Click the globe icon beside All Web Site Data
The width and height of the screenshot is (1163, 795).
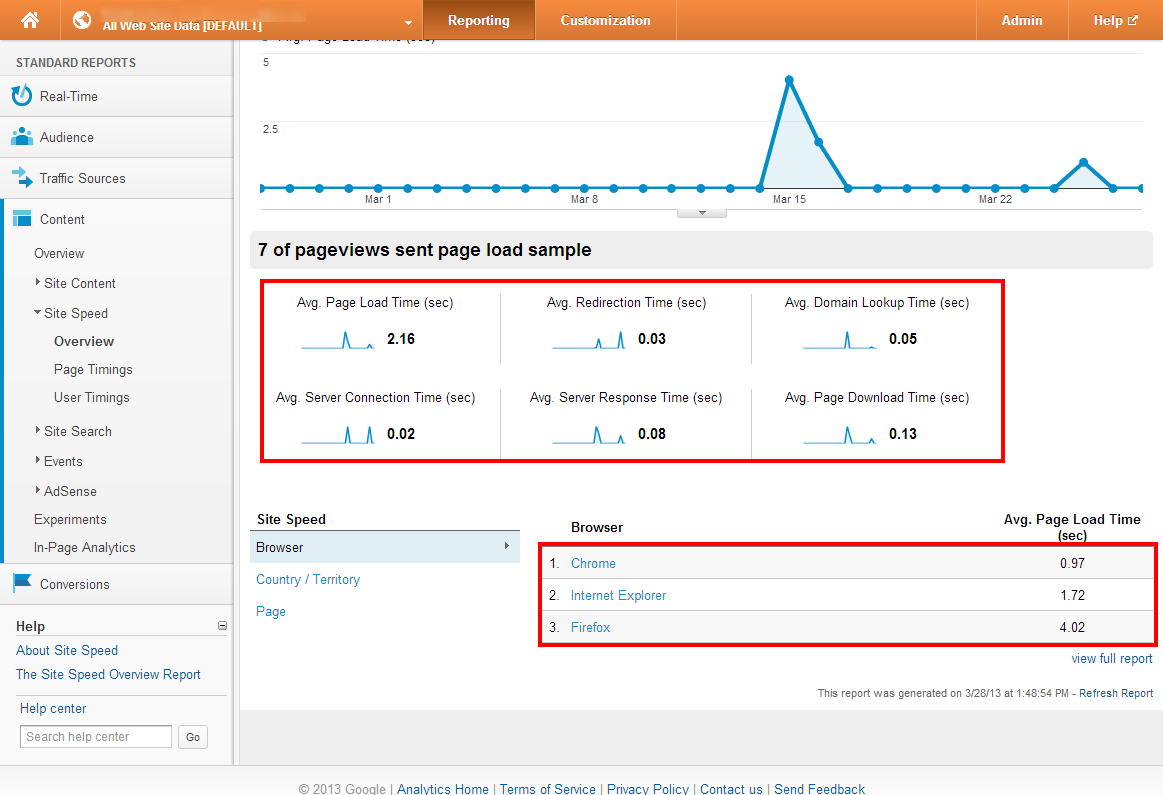pyautogui.click(x=82, y=20)
